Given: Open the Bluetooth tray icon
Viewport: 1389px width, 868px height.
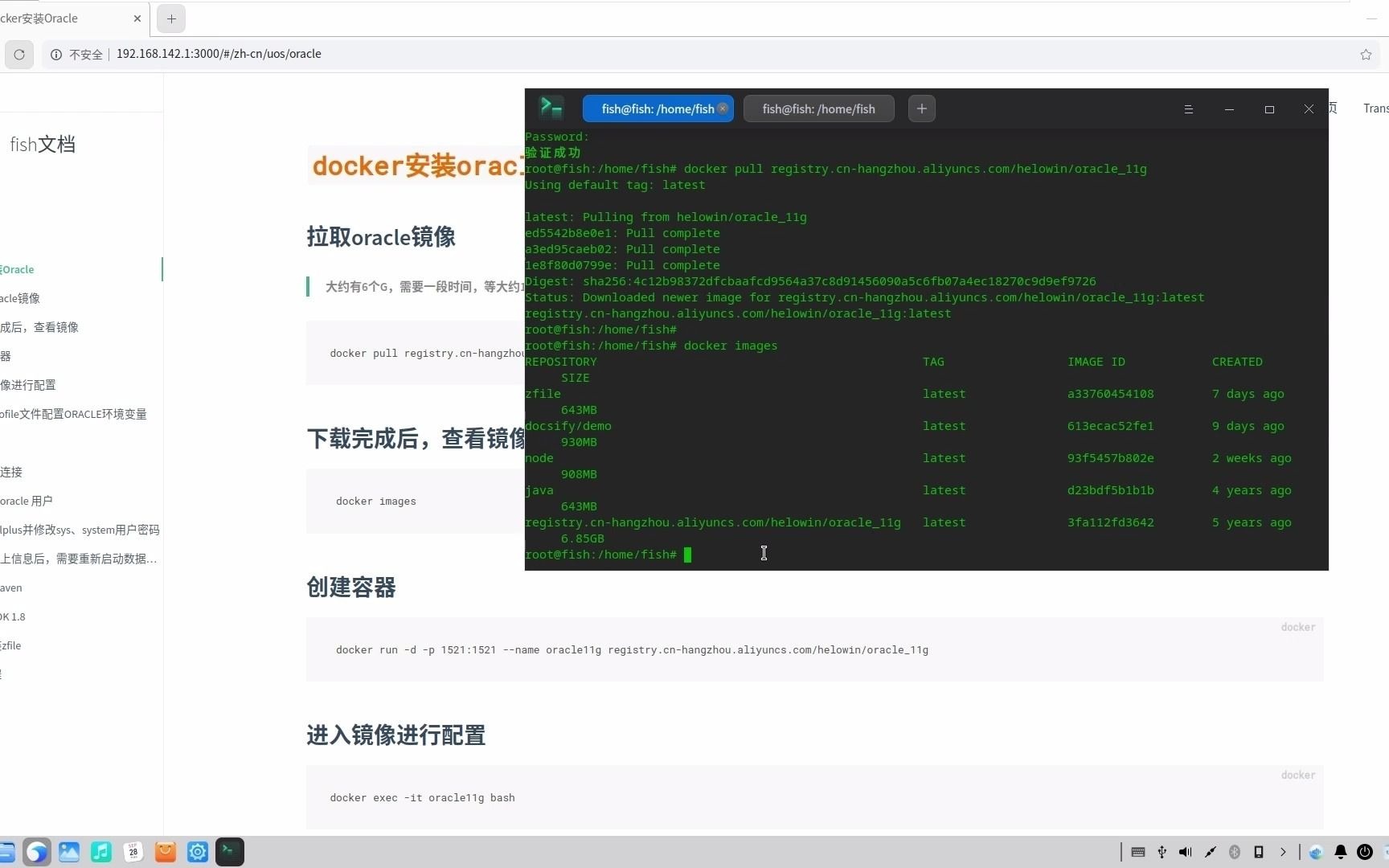Looking at the screenshot, I should click(x=1235, y=852).
